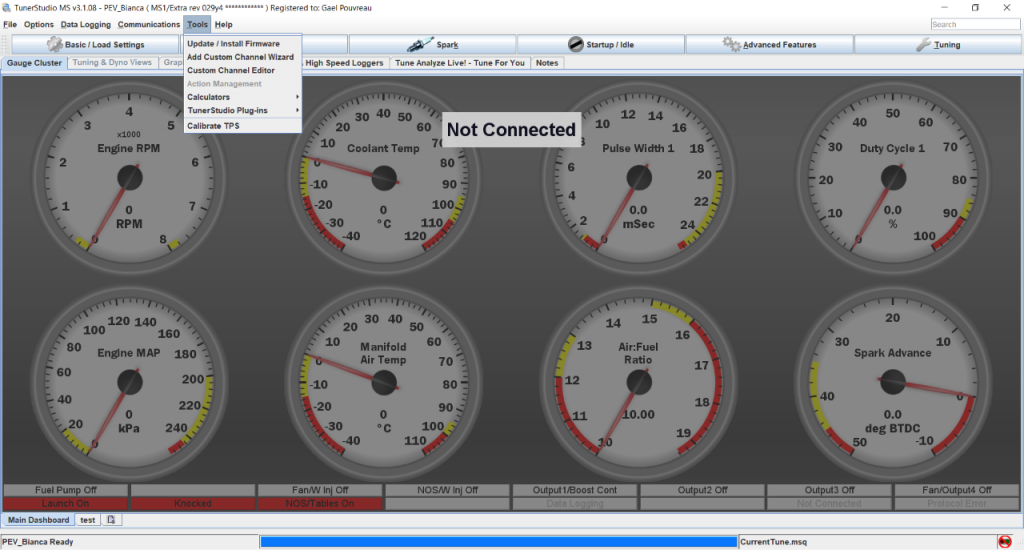Image resolution: width=1024 pixels, height=550 pixels.
Task: Click the red connection status icon
Action: (x=1004, y=542)
